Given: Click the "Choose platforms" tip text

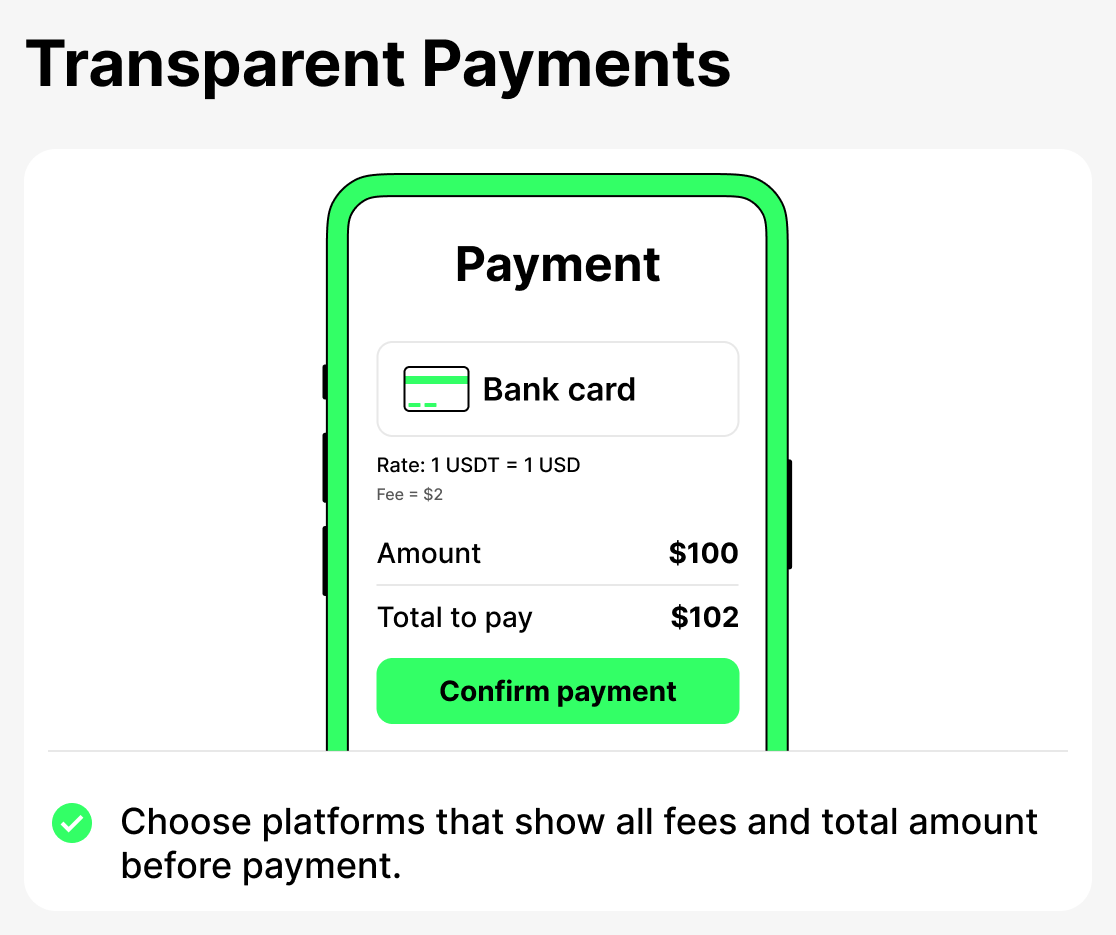Looking at the screenshot, I should (x=579, y=843).
